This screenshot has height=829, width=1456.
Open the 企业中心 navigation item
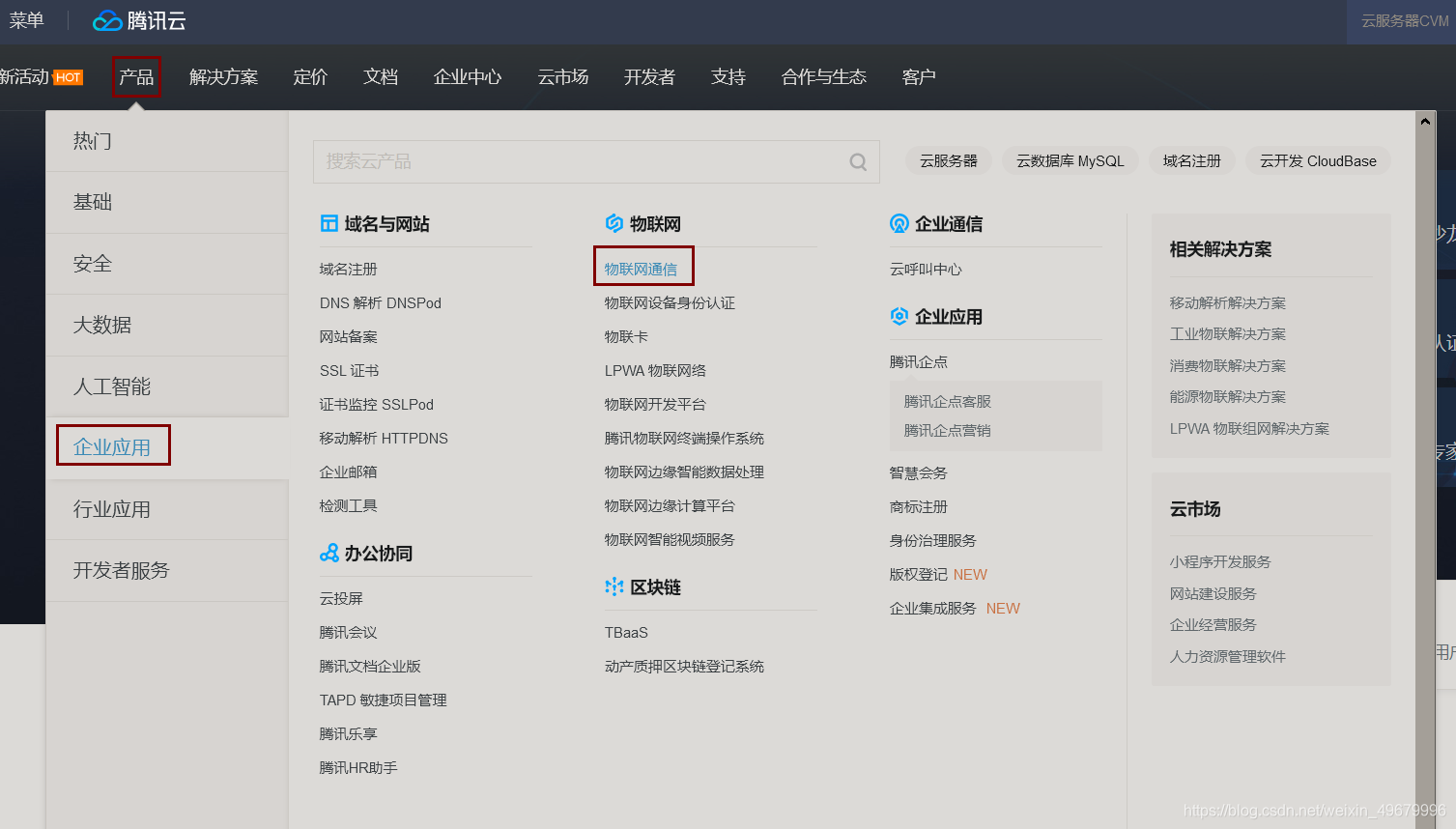[x=468, y=76]
